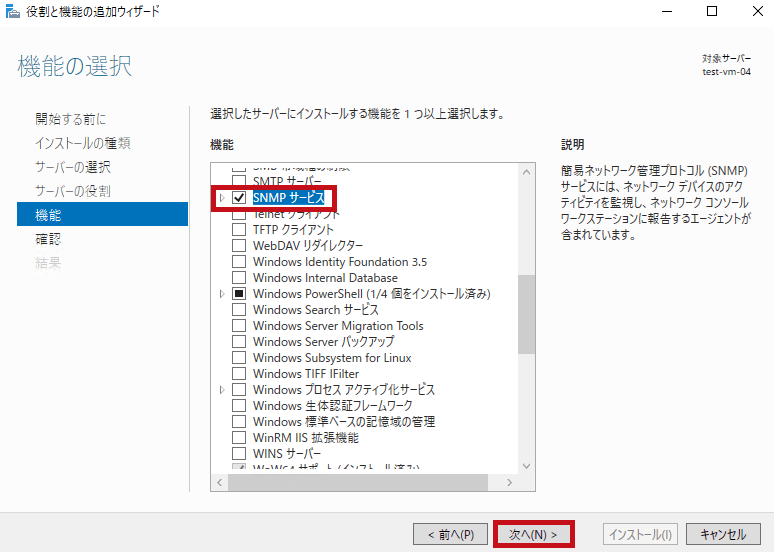Minimize the wizard window
Screen dimensions: 774x552
667,11
